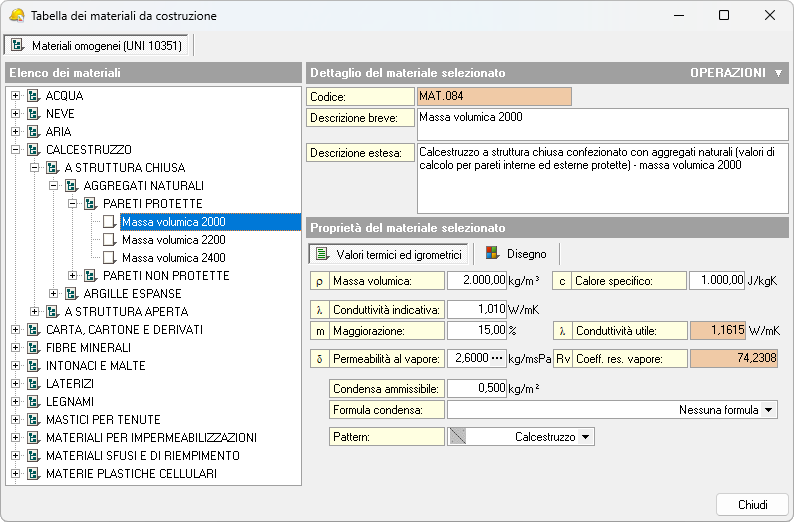Click the LATERIZI category tree icon
This screenshot has width=794, height=522.
pos(33,384)
